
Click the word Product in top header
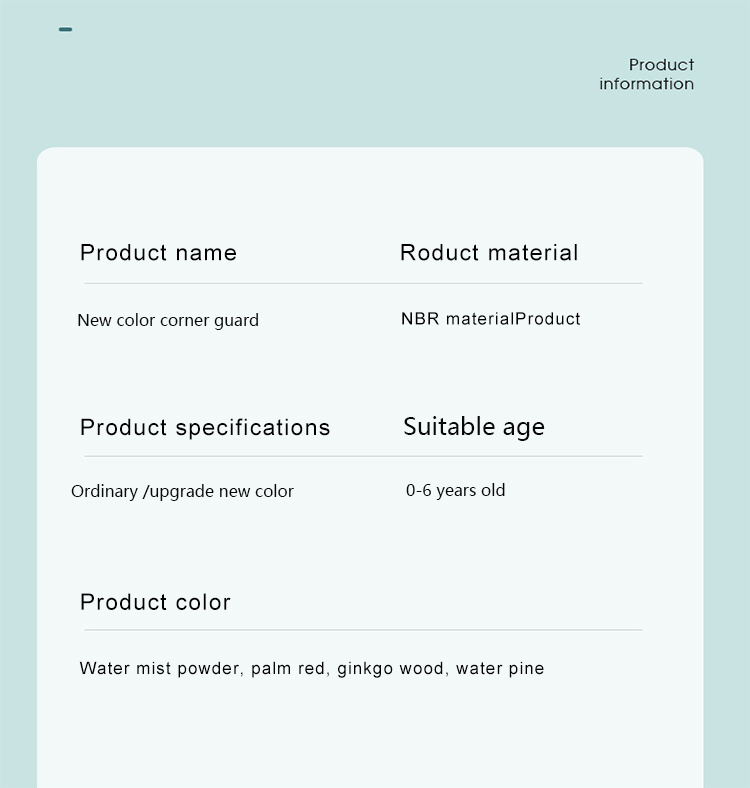662,65
